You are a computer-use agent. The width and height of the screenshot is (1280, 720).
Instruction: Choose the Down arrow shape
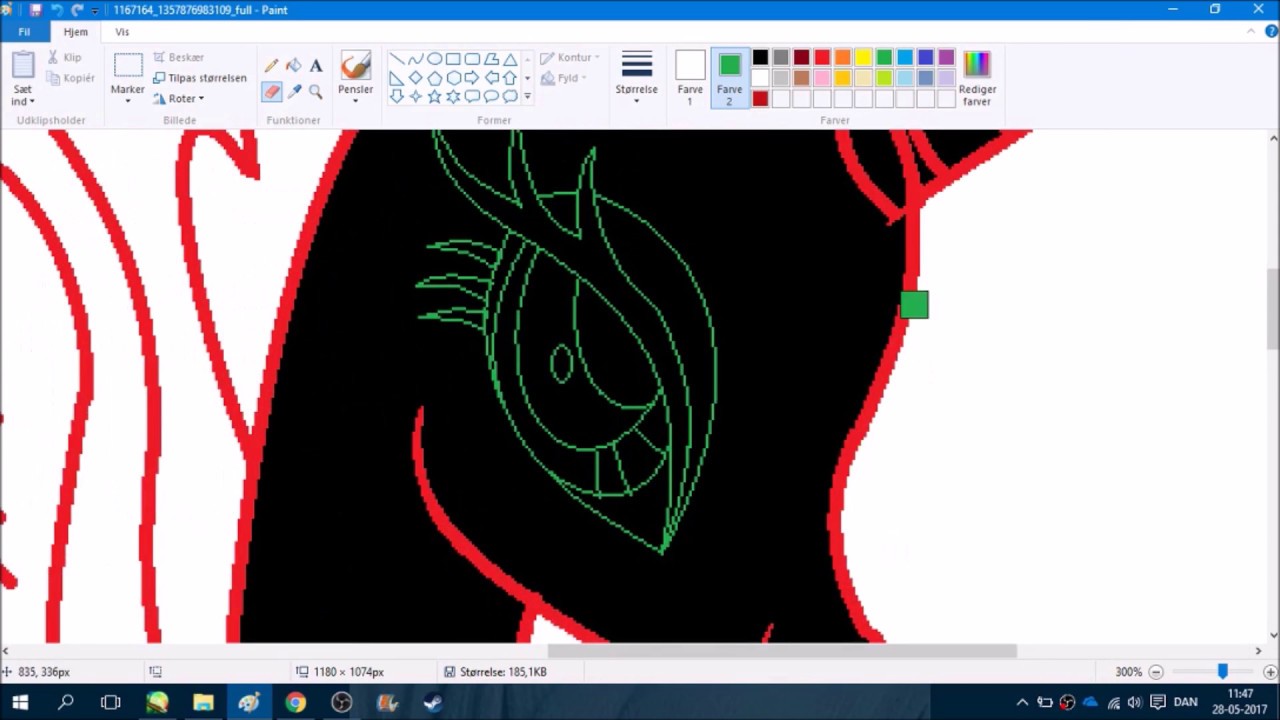[396, 97]
